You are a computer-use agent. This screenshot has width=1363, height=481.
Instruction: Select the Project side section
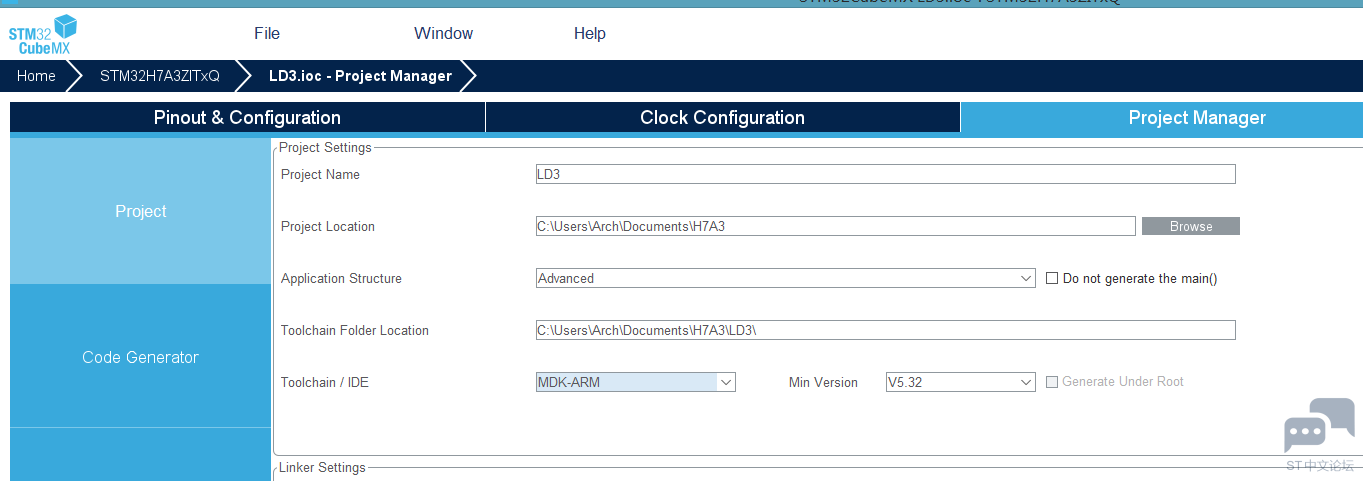coord(141,211)
